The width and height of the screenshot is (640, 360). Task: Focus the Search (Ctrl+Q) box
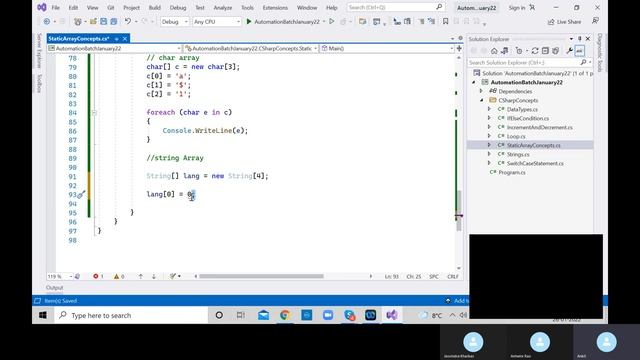395,7
